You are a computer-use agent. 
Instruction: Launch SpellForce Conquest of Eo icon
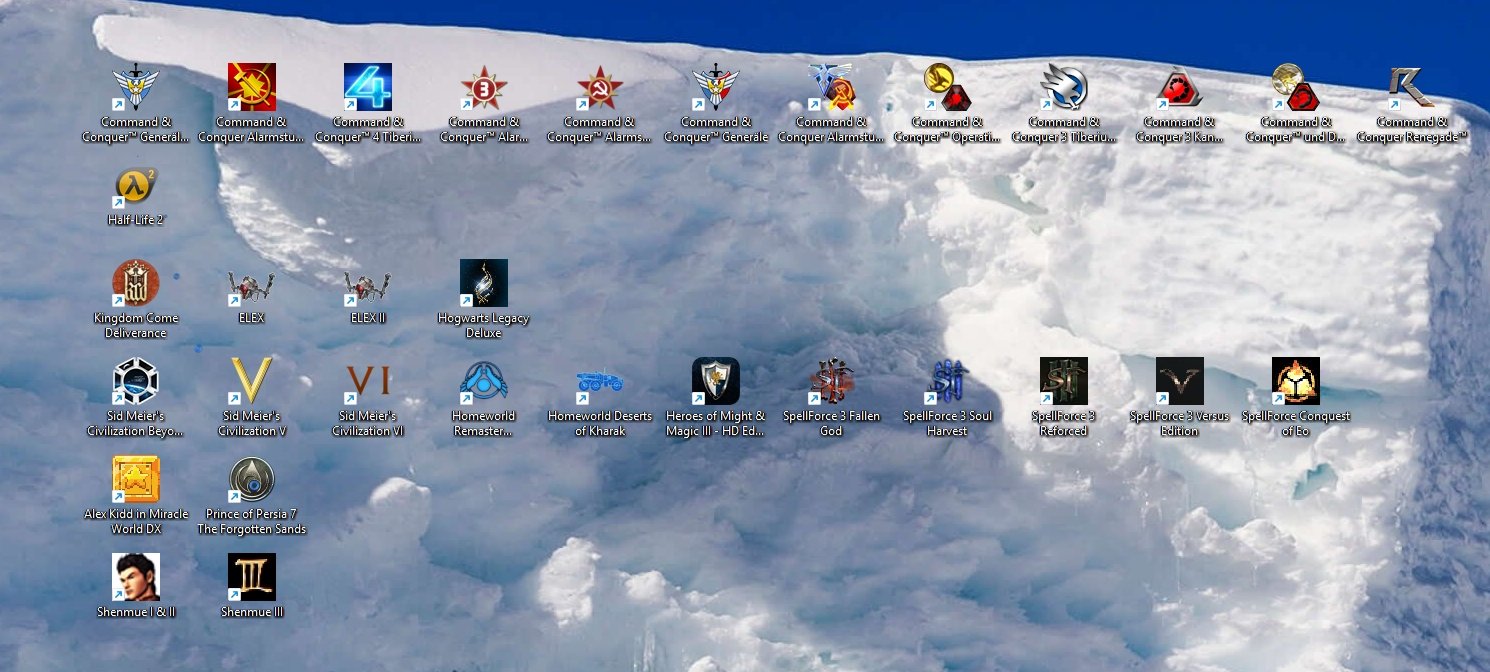1296,381
